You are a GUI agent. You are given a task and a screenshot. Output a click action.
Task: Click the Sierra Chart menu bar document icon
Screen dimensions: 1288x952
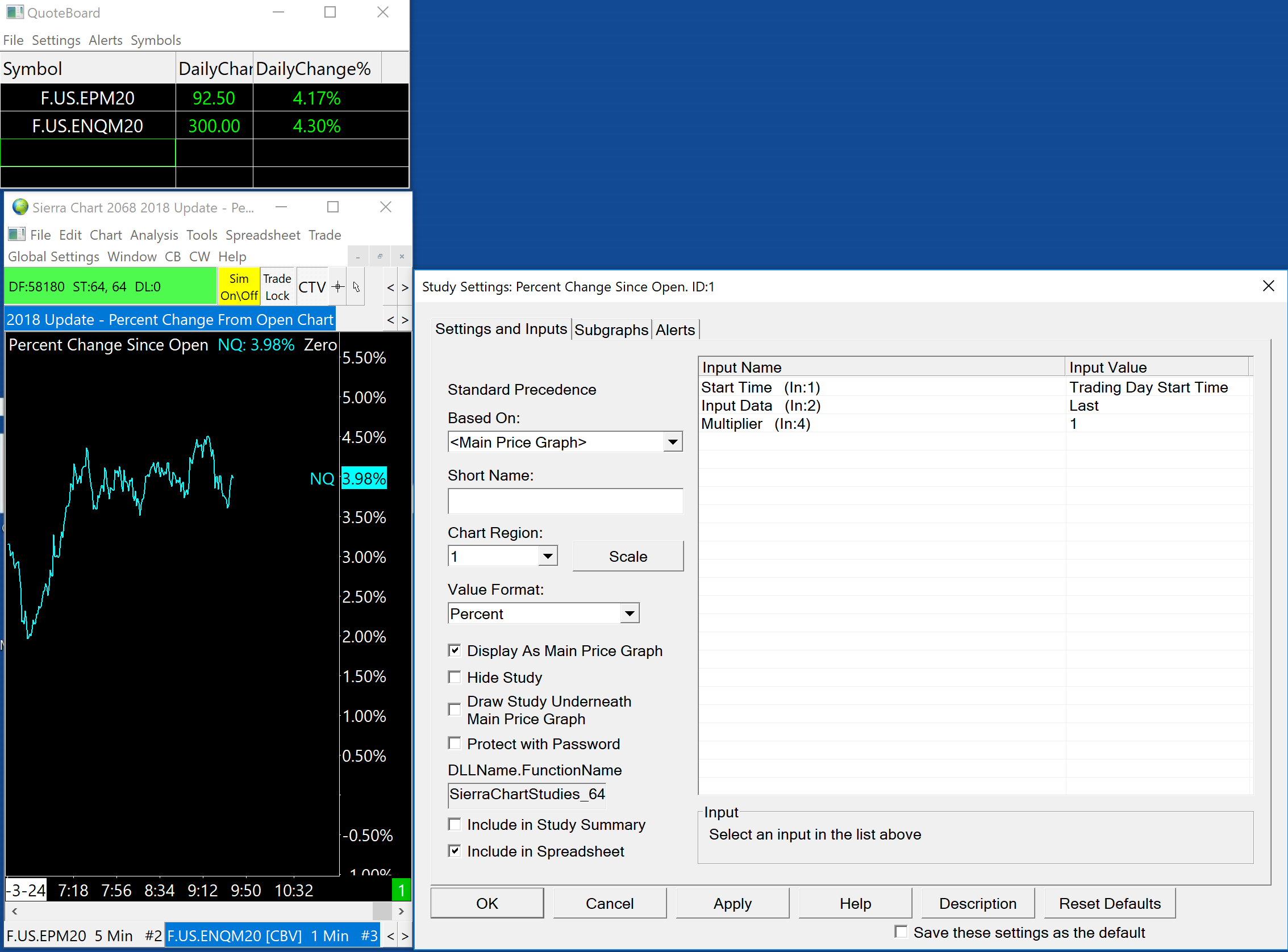(16, 235)
